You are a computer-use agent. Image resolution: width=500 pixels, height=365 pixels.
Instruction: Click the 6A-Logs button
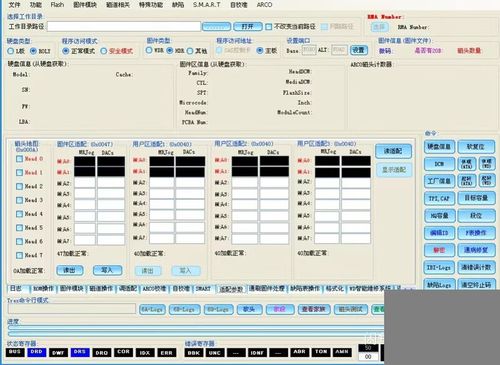coord(152,309)
